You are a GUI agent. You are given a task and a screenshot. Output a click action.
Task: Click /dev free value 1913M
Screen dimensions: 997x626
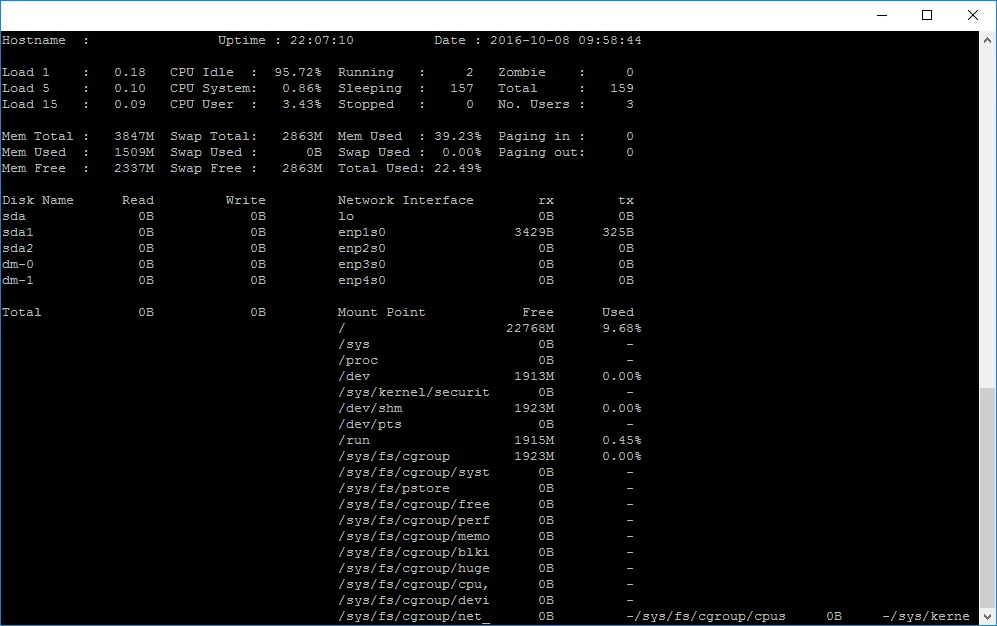coord(533,376)
